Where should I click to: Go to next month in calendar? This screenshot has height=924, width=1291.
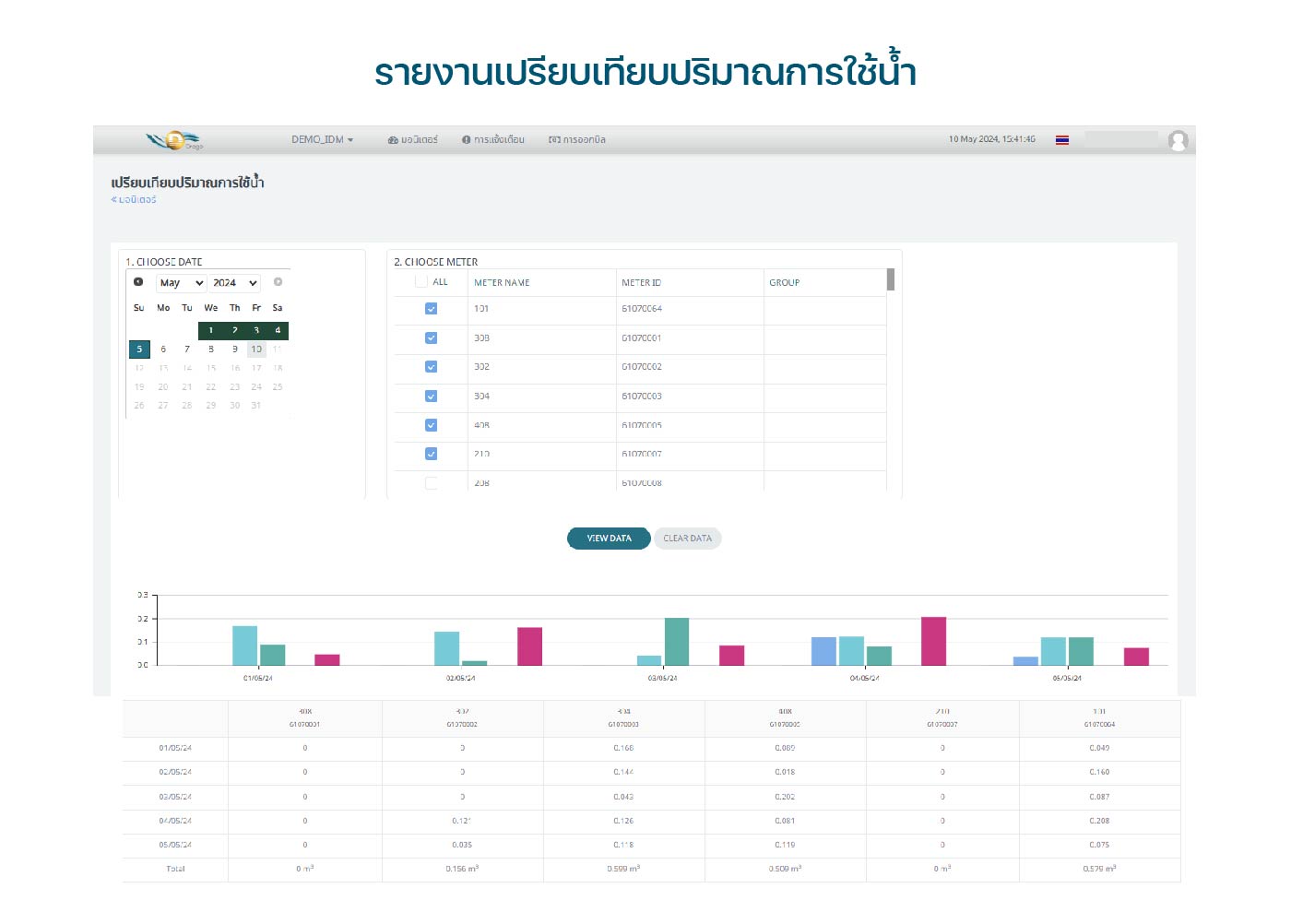tap(278, 282)
